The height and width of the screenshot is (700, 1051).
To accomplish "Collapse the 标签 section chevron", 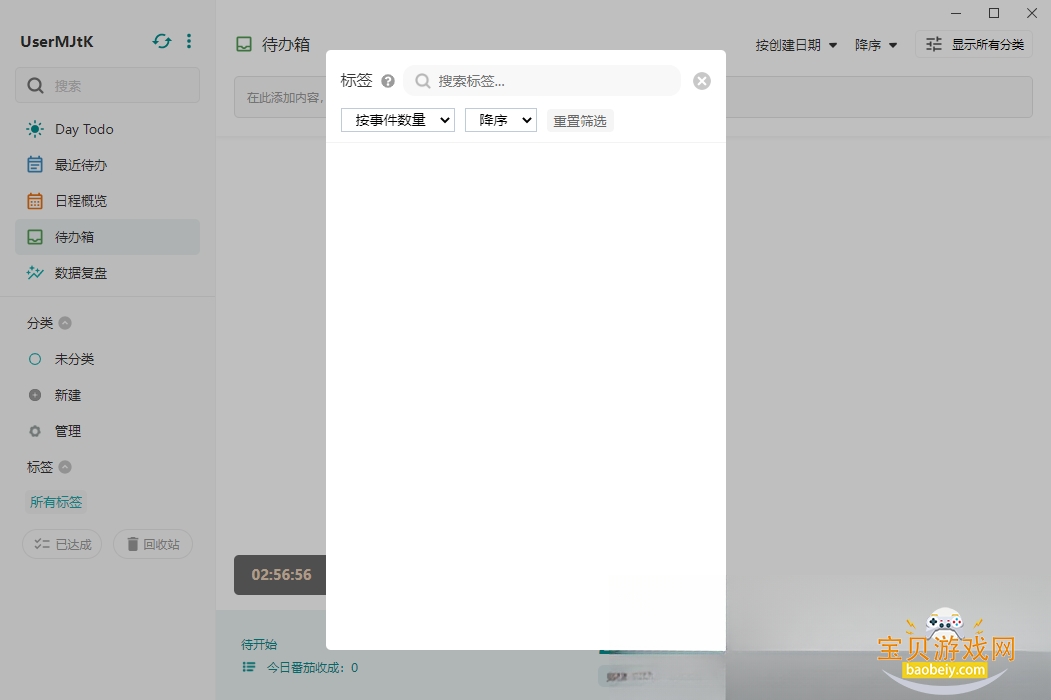I will (65, 467).
